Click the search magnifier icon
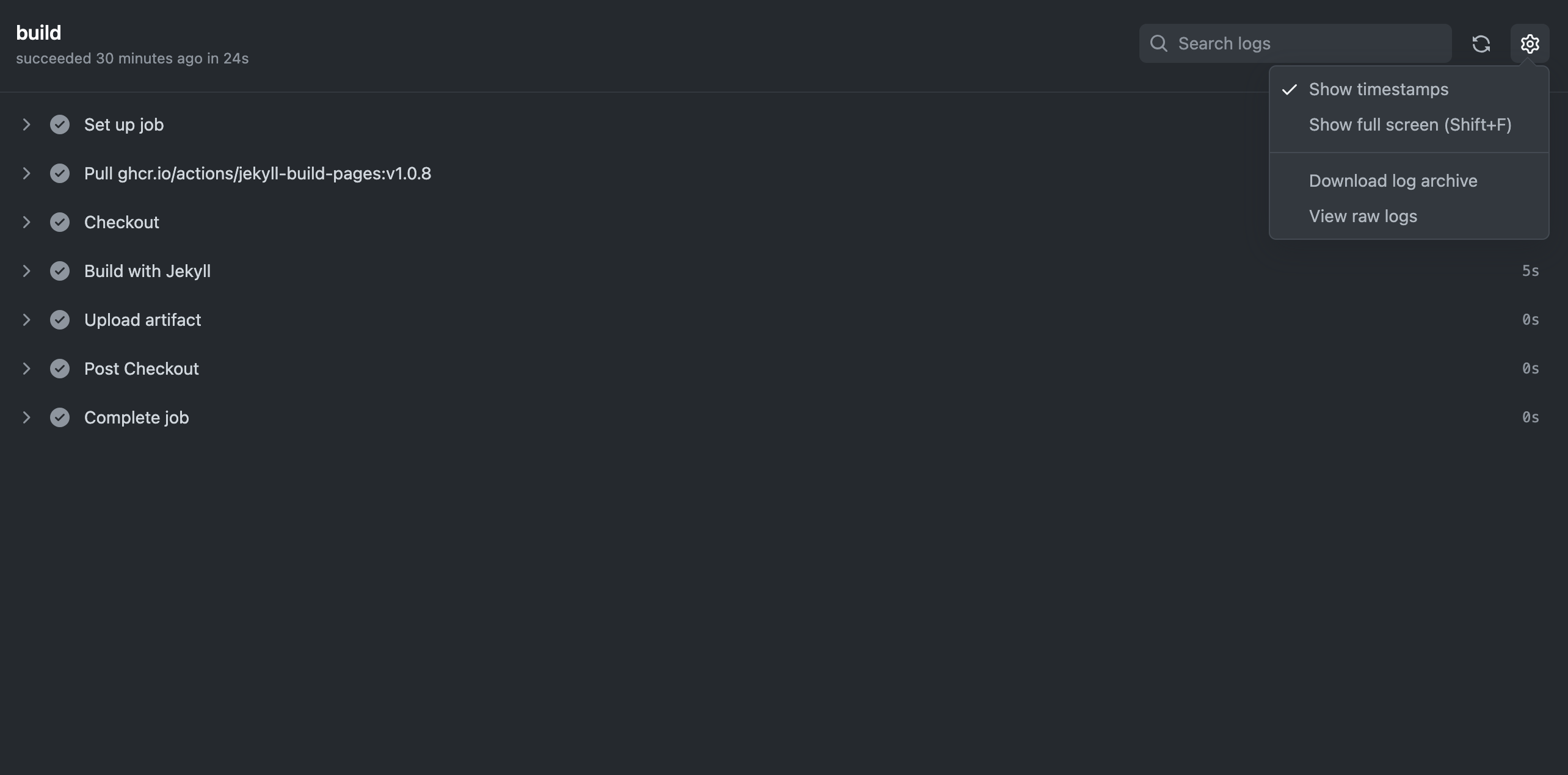The image size is (1568, 775). (1158, 44)
